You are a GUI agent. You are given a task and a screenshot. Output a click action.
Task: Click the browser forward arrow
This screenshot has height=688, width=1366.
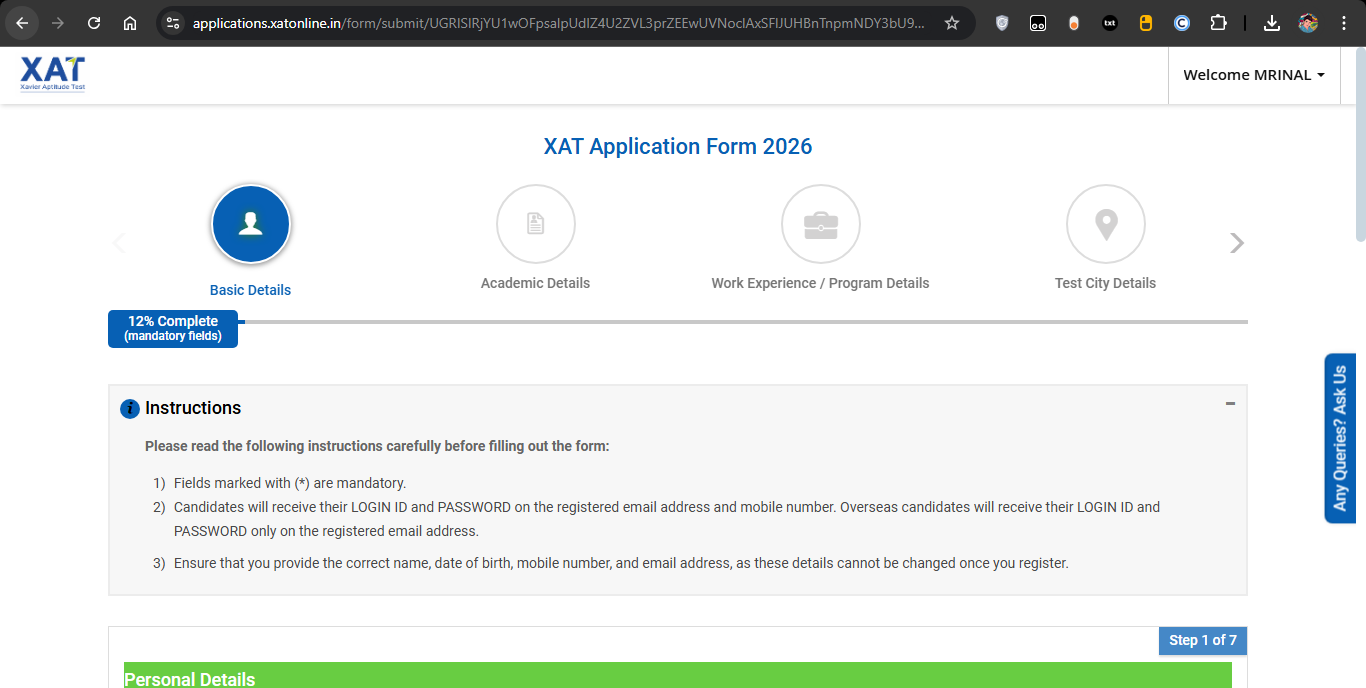(x=58, y=23)
